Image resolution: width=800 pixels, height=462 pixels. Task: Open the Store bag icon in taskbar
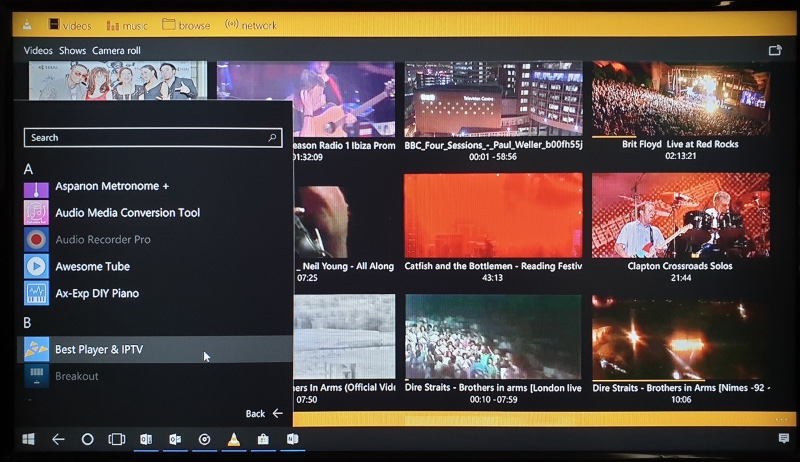[x=263, y=439]
